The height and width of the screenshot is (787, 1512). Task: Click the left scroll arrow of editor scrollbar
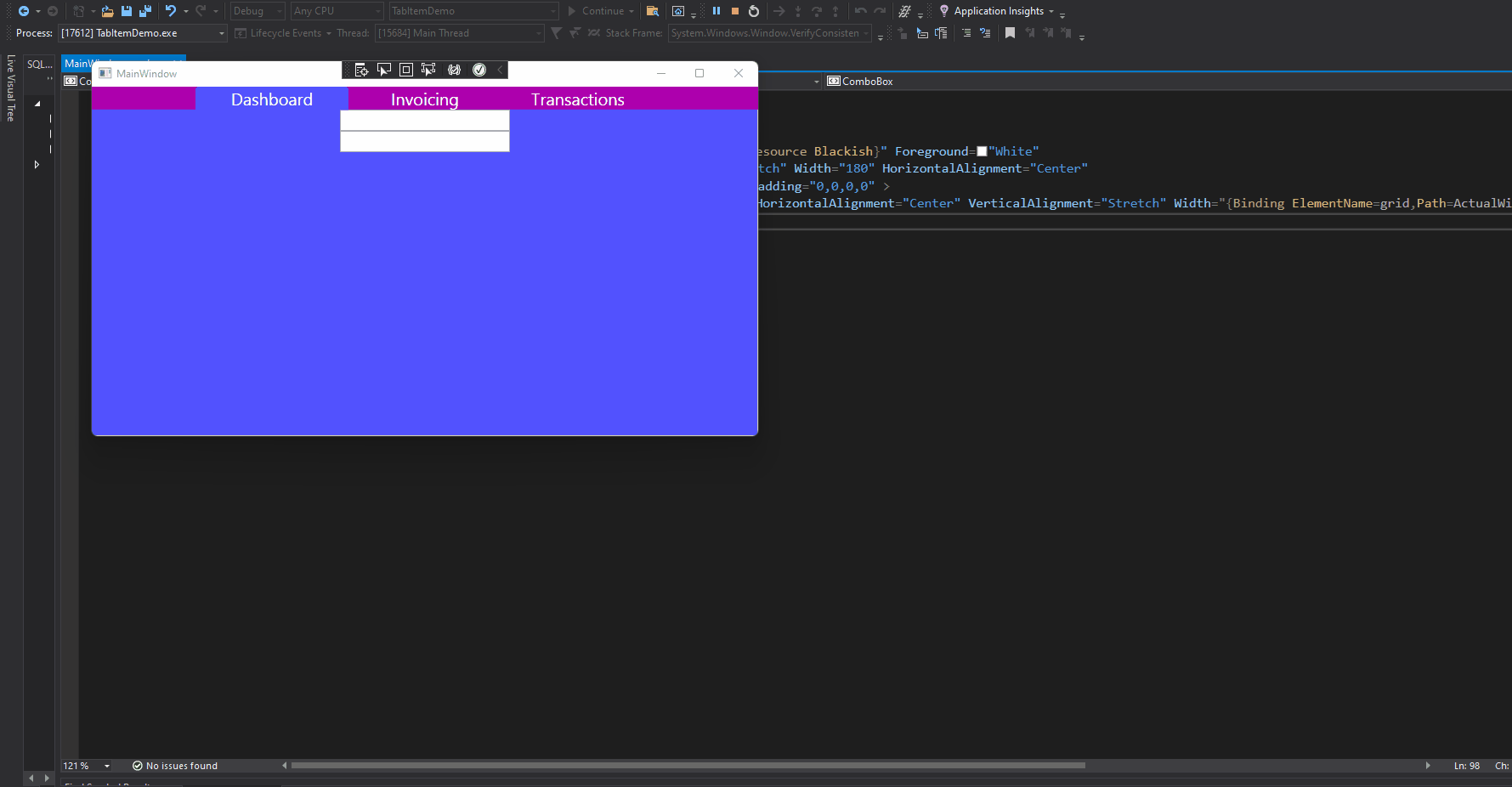[x=285, y=766]
